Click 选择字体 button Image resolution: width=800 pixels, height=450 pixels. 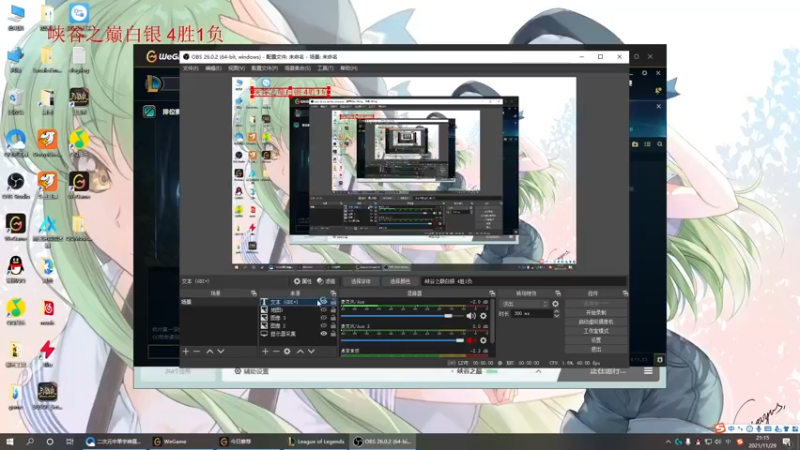tap(361, 281)
